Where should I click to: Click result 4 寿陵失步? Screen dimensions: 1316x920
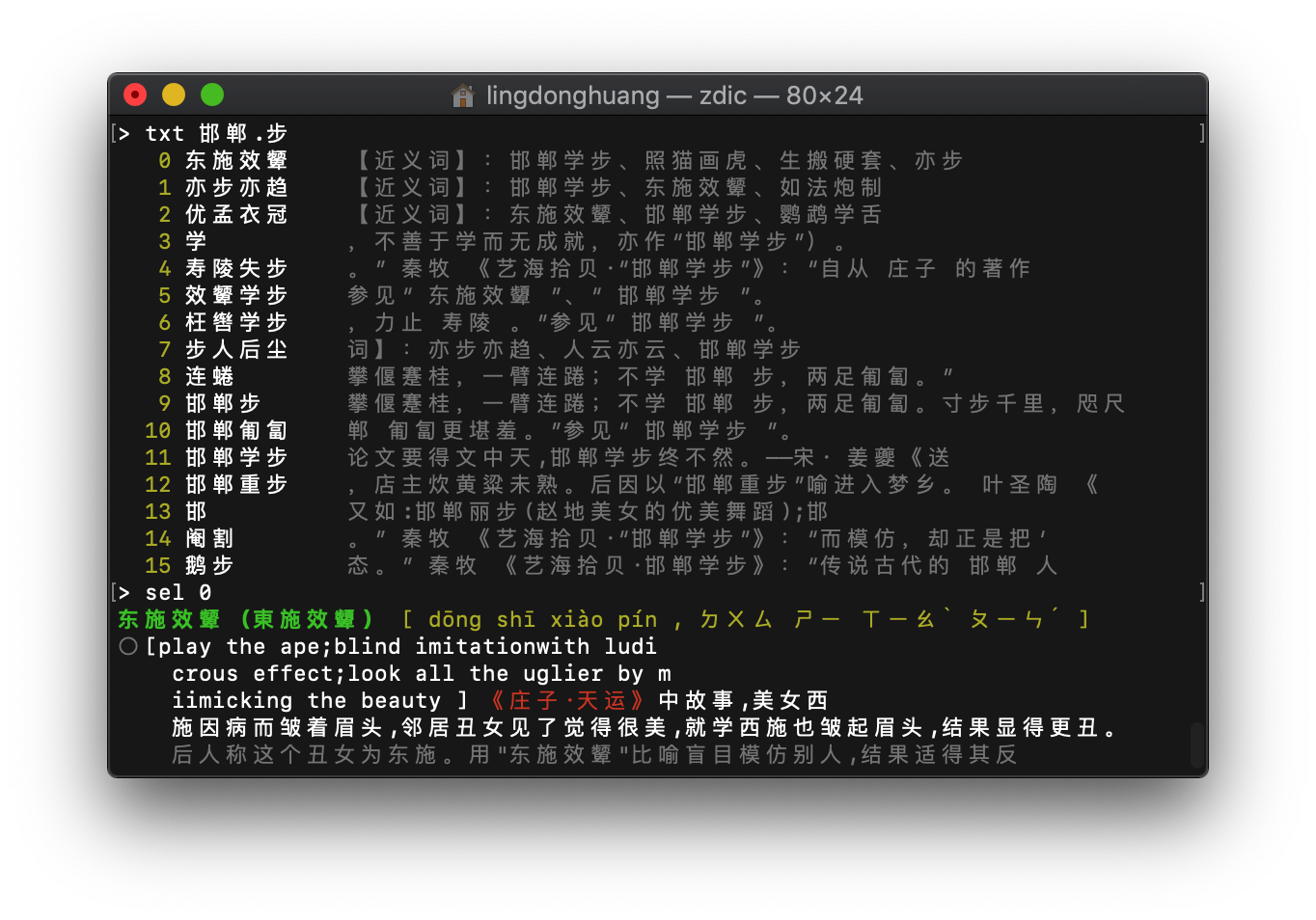[x=235, y=268]
